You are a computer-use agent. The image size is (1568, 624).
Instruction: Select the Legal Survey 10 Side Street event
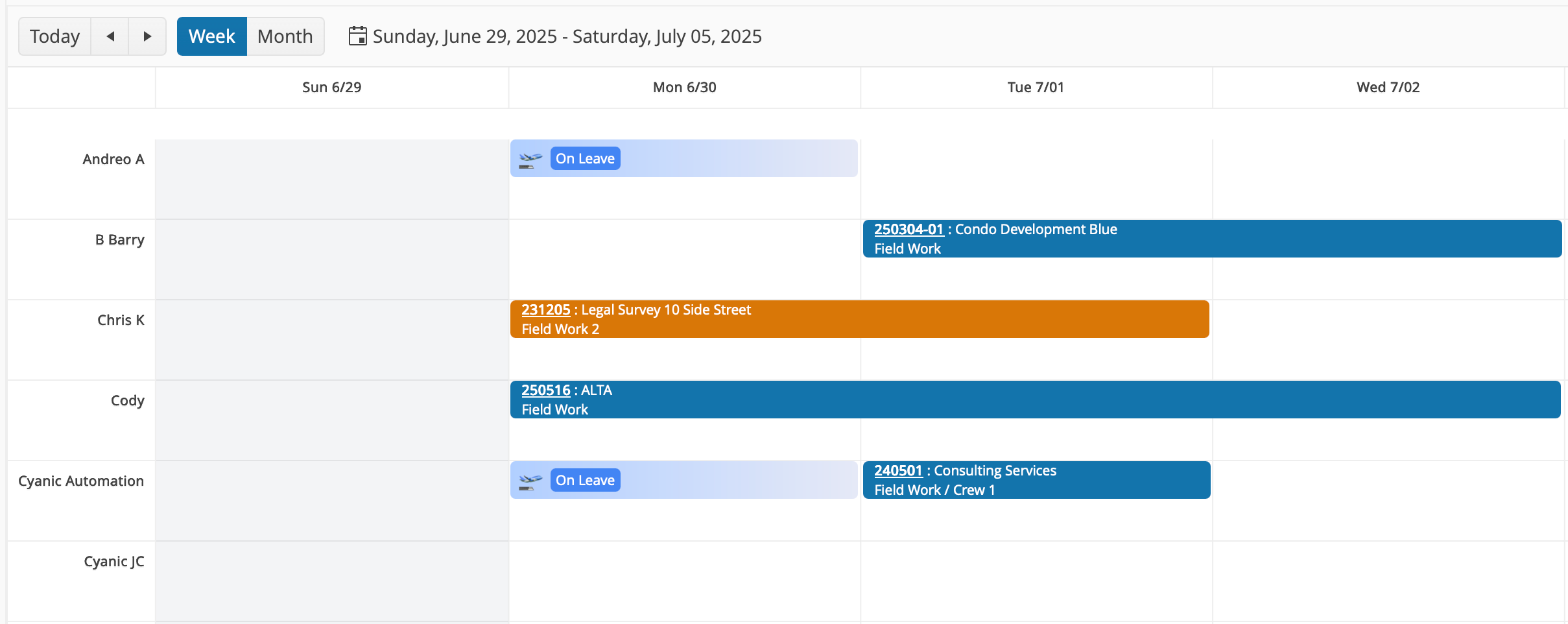click(859, 319)
